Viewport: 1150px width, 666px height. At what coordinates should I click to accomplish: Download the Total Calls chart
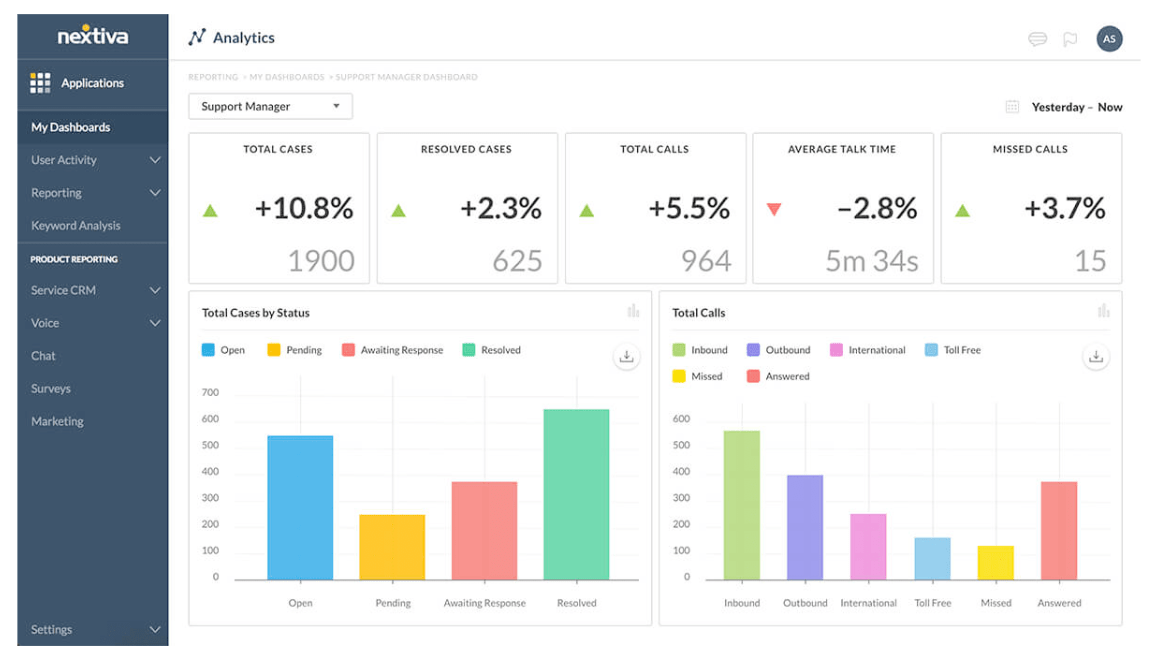pyautogui.click(x=1096, y=357)
